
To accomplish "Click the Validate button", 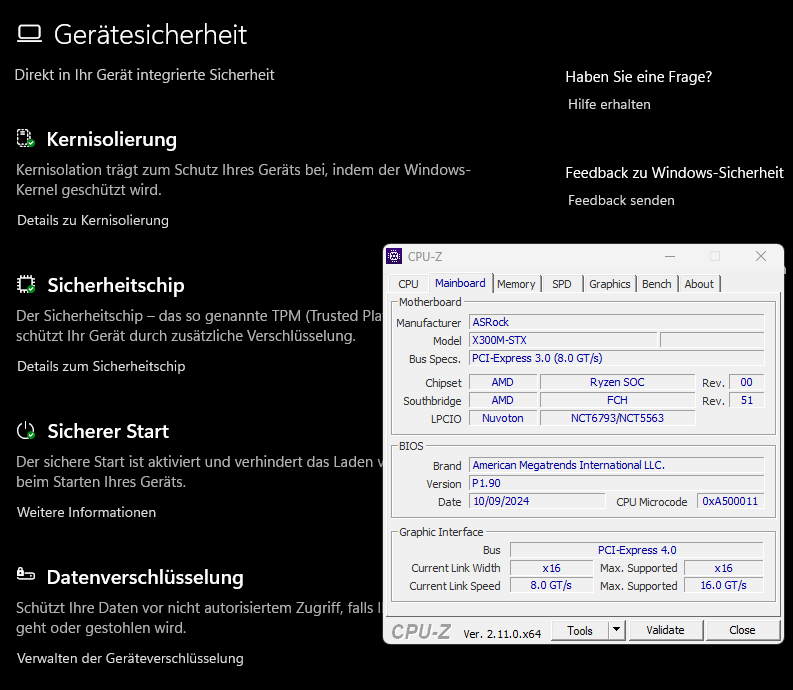I will click(666, 630).
